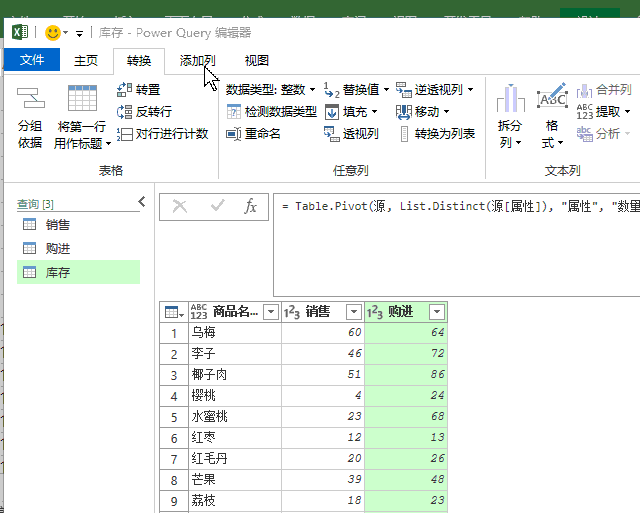Click into the Table.Pivot formula bar
Viewport: 640px width, 513px height.
click(x=456, y=245)
